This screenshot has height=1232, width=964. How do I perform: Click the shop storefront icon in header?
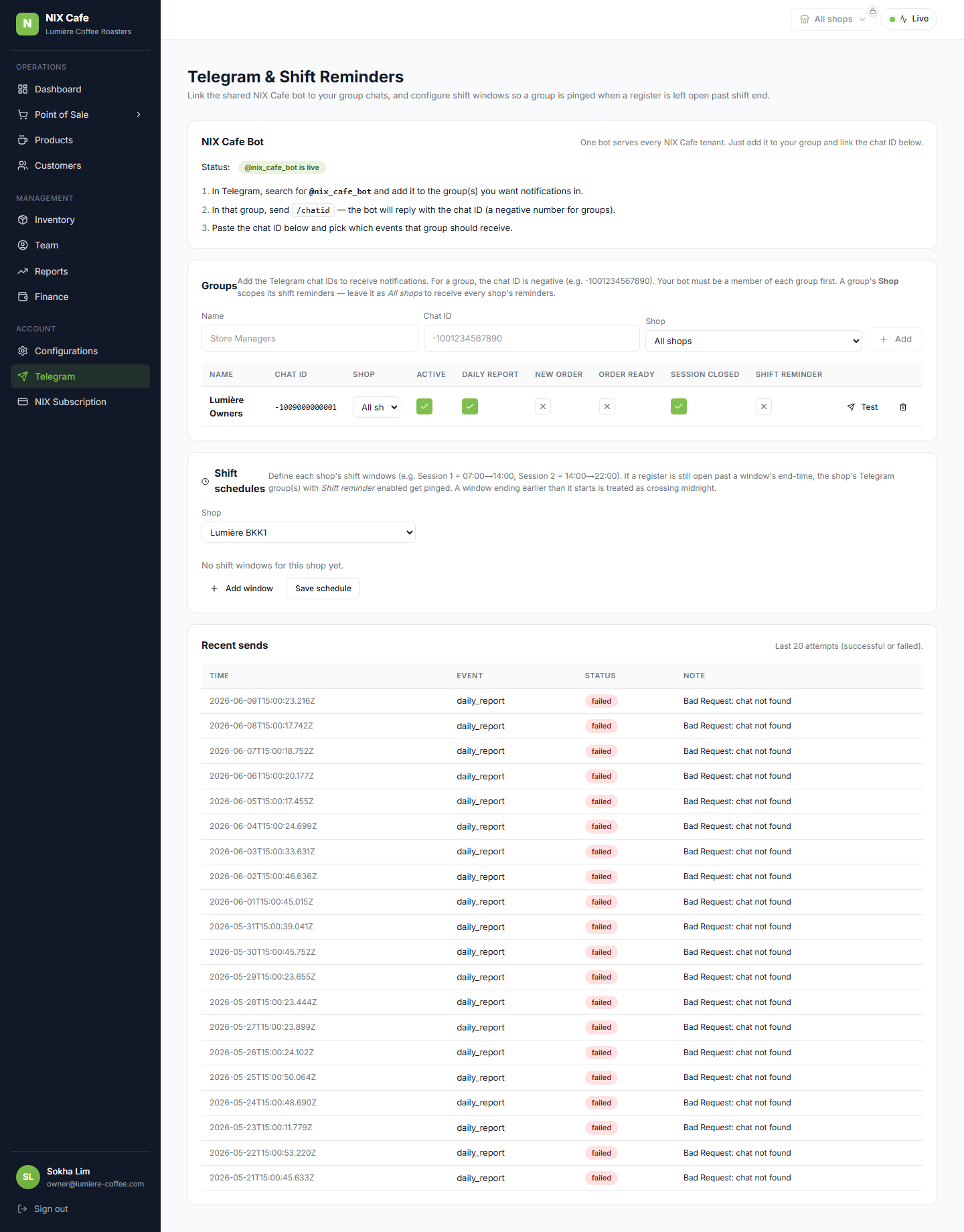(805, 19)
